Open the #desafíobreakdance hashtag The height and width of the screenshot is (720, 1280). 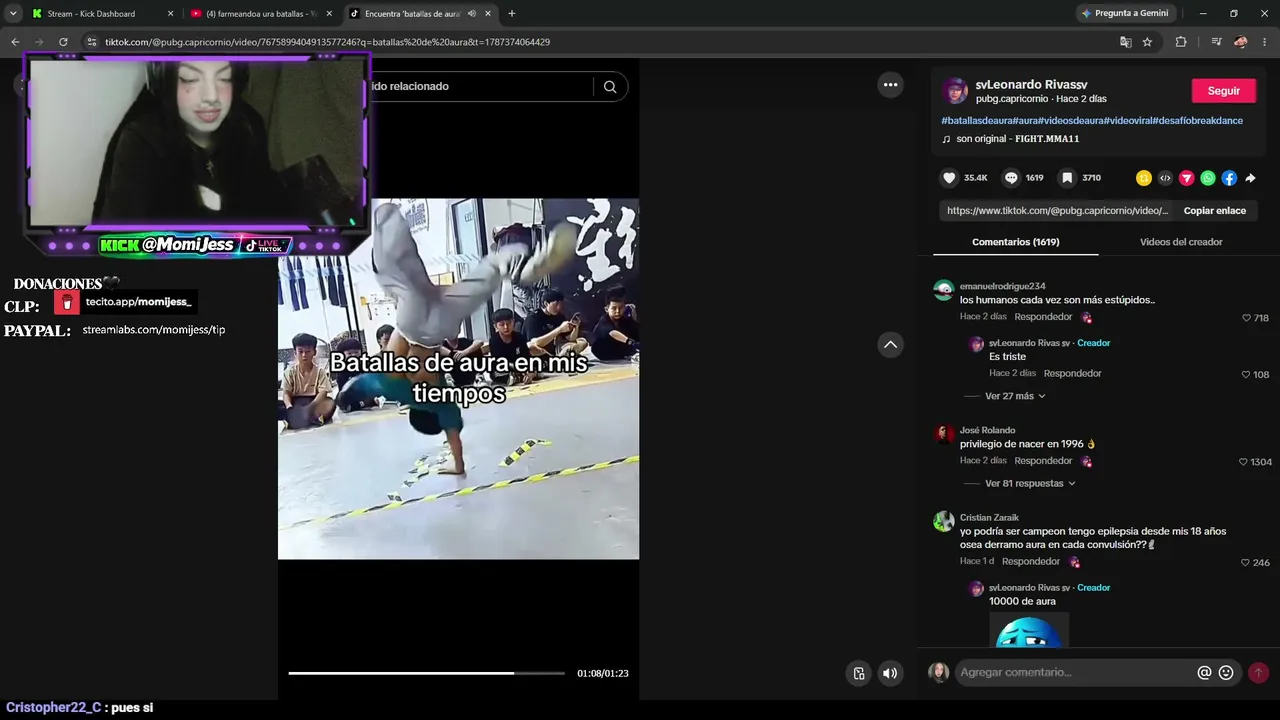click(x=1197, y=121)
